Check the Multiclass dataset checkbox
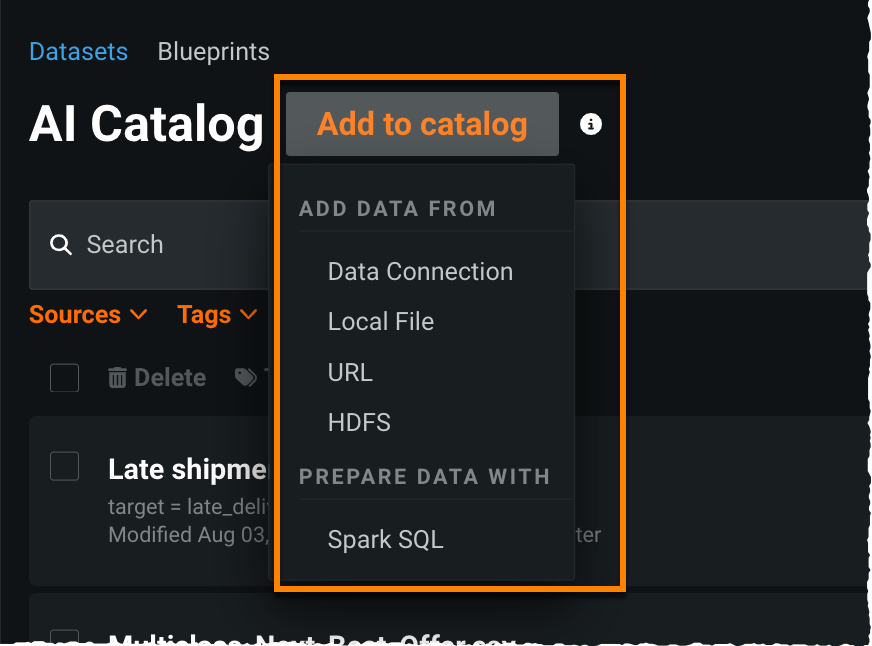This screenshot has width=872, height=646. [x=65, y=640]
